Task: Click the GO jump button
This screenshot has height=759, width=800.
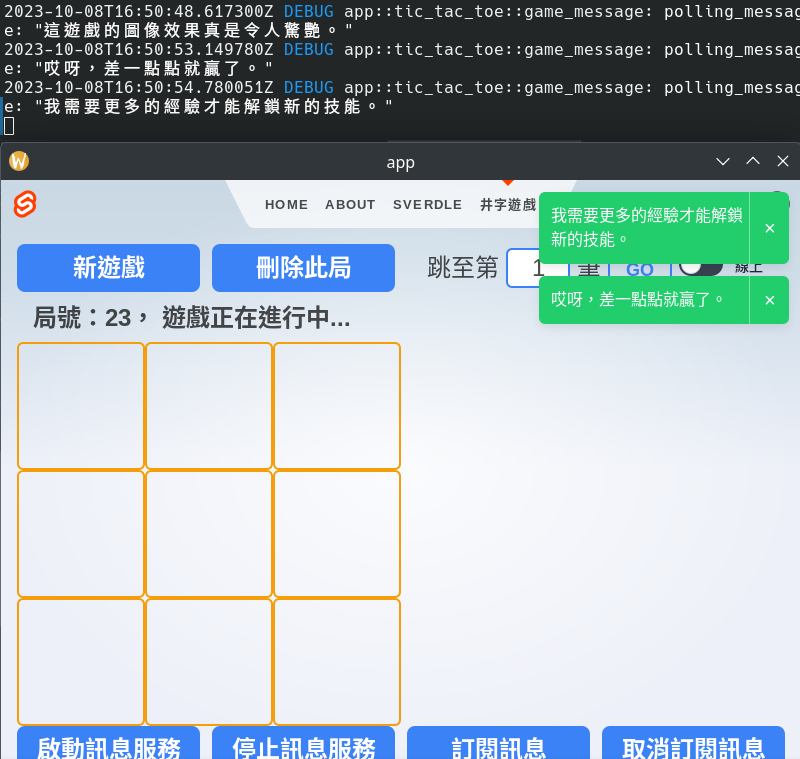Action: coord(640,269)
